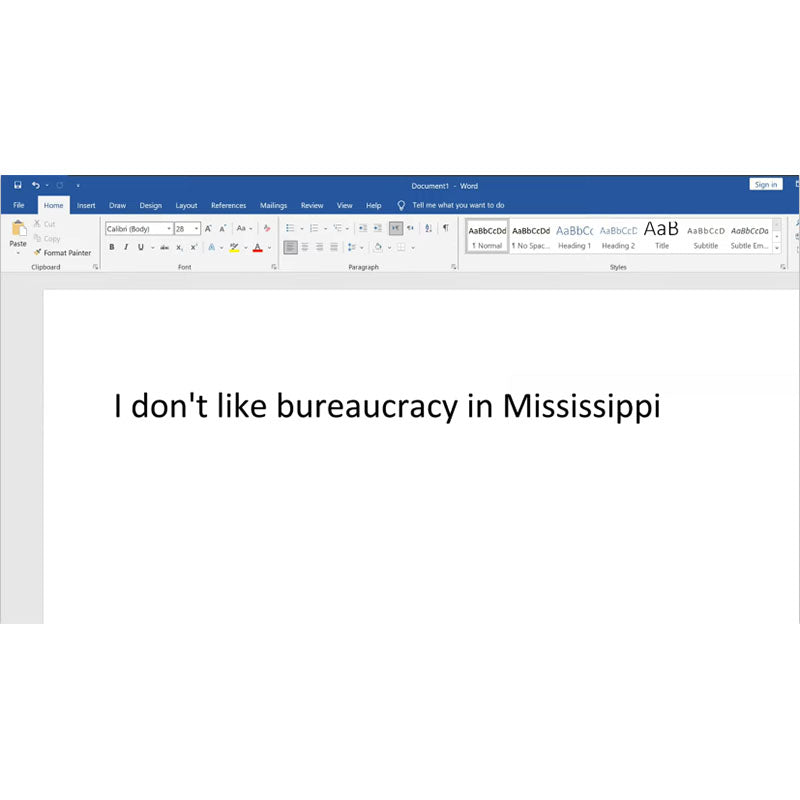The image size is (800, 800).
Task: Click the Tell me what you want to do box
Action: [x=458, y=205]
